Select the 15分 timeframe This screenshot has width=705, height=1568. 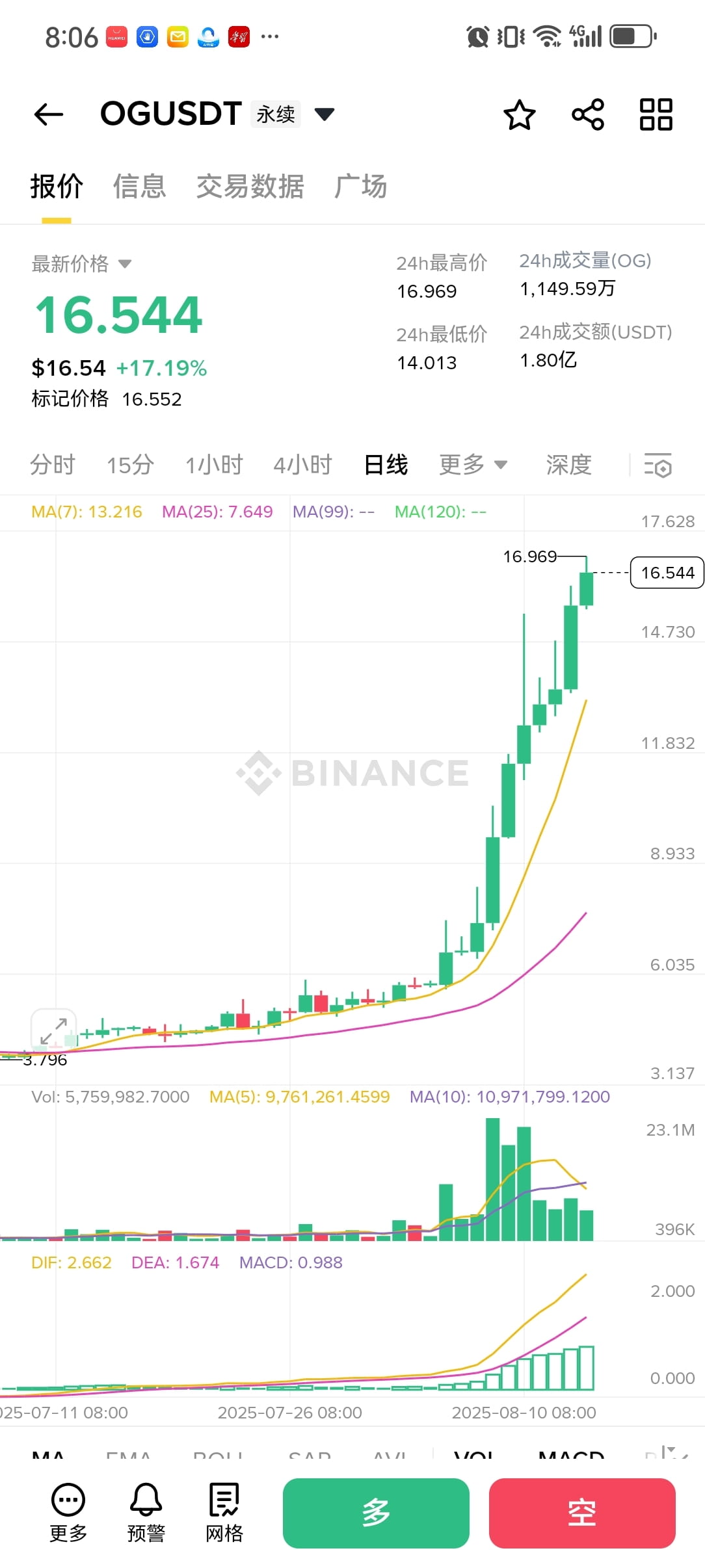pos(130,465)
